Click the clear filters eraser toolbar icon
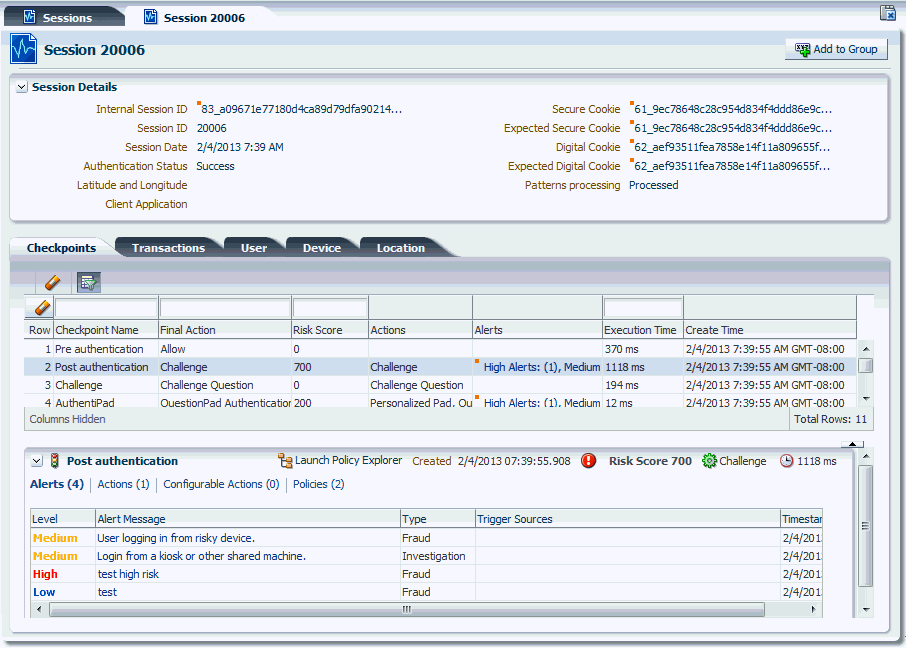The width and height of the screenshot is (906, 648). [52, 283]
